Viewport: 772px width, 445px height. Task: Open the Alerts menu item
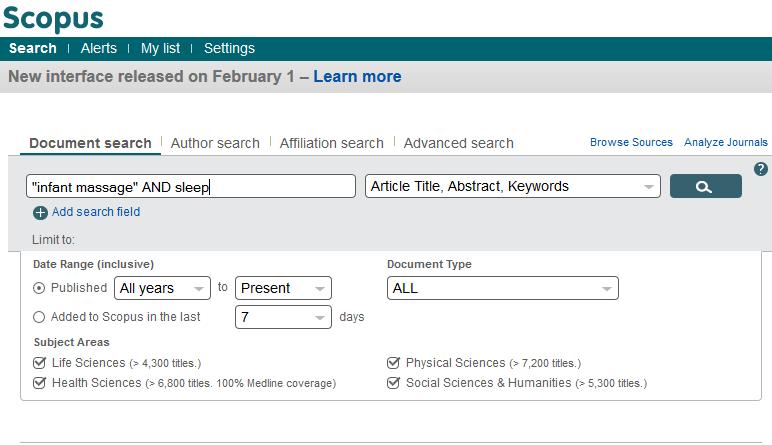[98, 48]
